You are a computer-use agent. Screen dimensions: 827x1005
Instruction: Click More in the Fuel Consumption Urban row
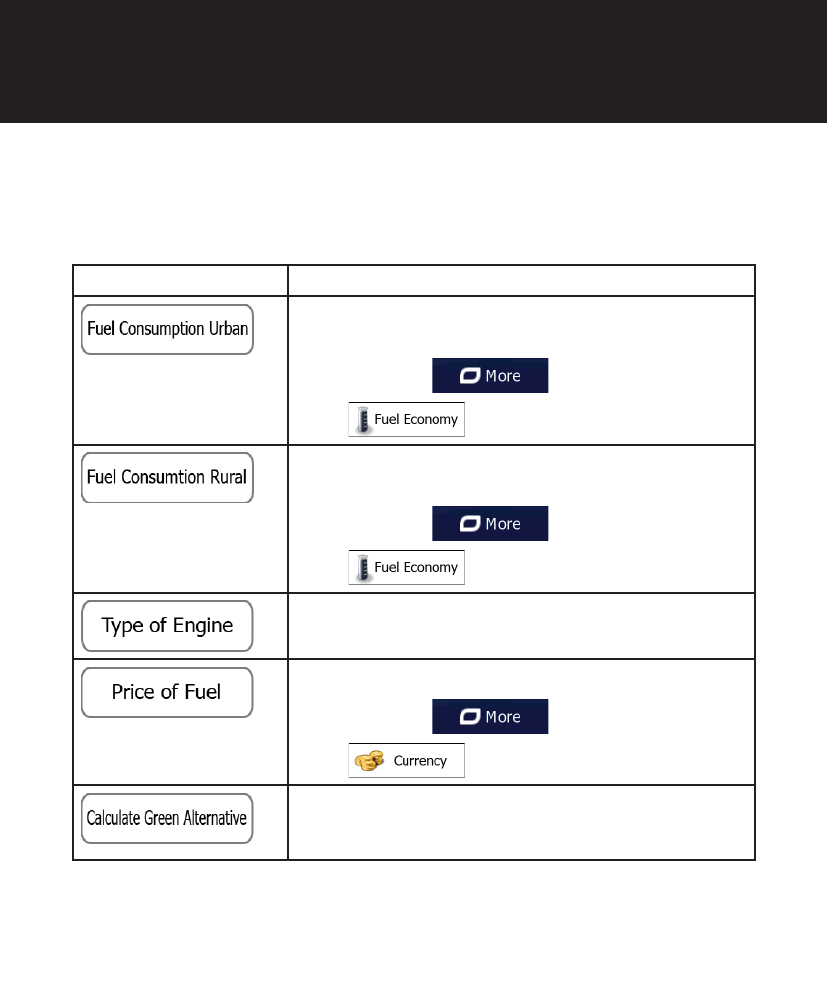(490, 376)
